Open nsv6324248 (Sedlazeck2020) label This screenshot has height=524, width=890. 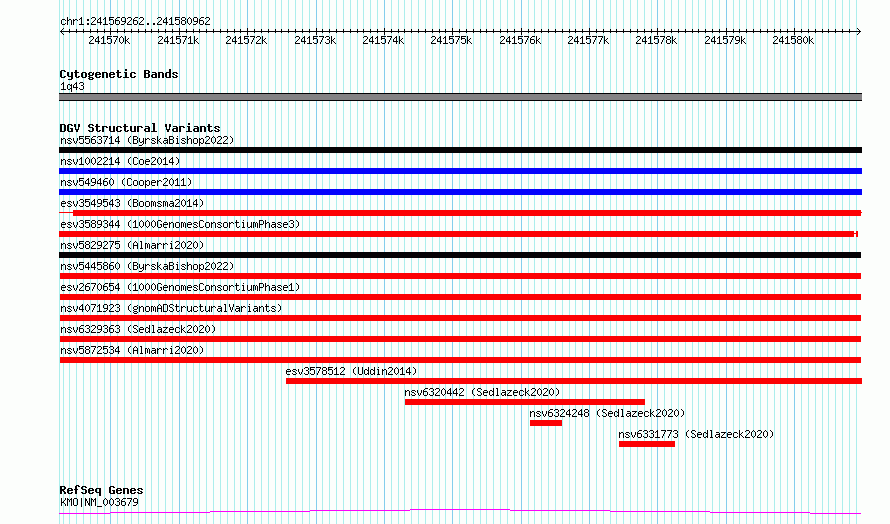tap(607, 413)
